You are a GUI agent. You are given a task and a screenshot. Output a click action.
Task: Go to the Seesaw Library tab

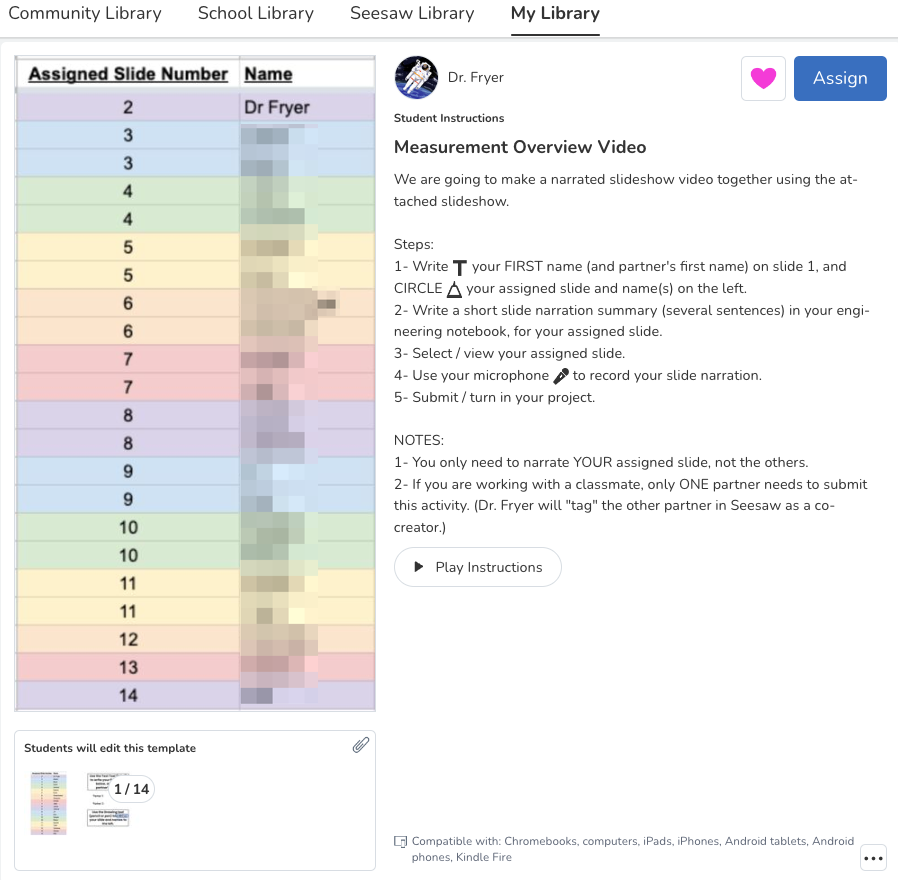(x=412, y=14)
